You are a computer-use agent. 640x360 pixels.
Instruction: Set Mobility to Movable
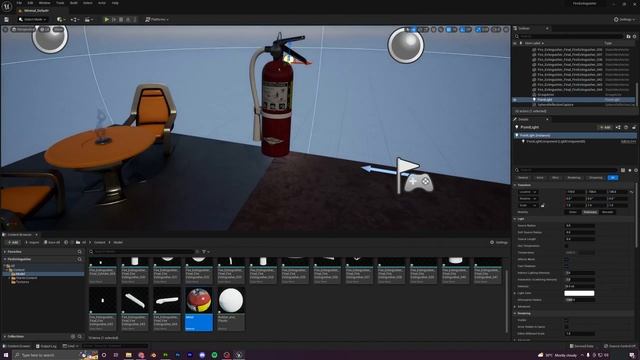[x=607, y=212]
